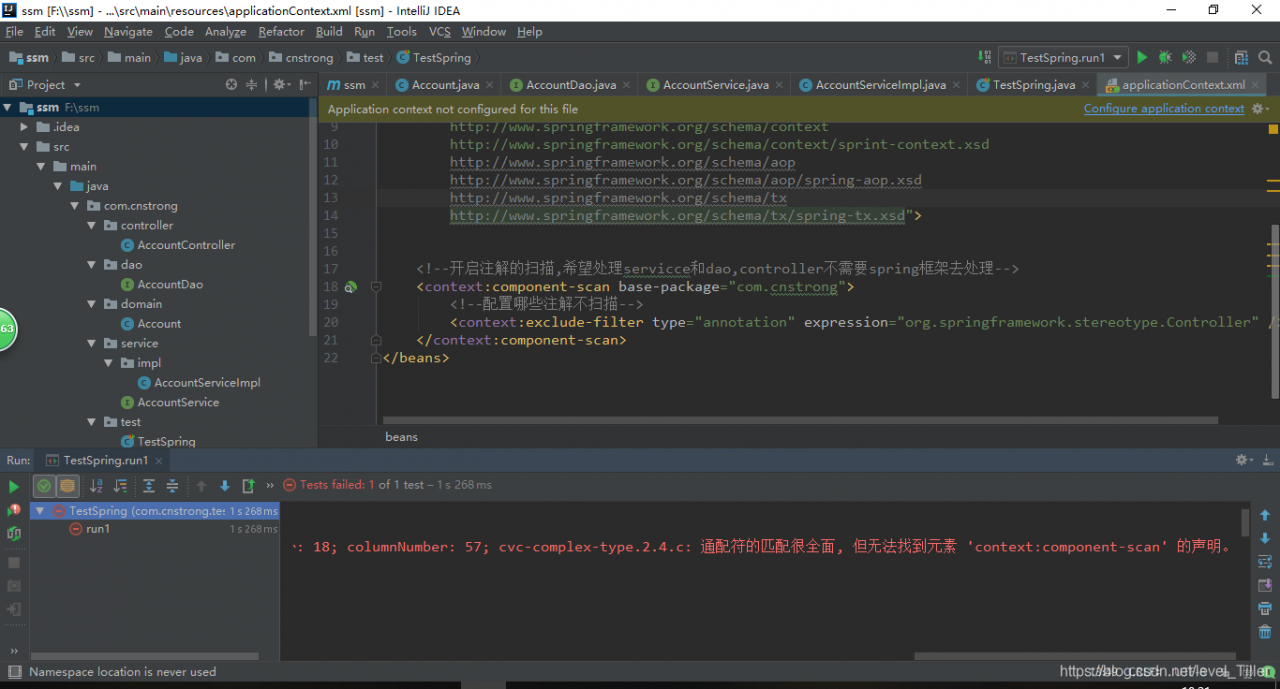Collapse the TestSpring node in test results
The height and width of the screenshot is (689, 1280).
pos(40,510)
